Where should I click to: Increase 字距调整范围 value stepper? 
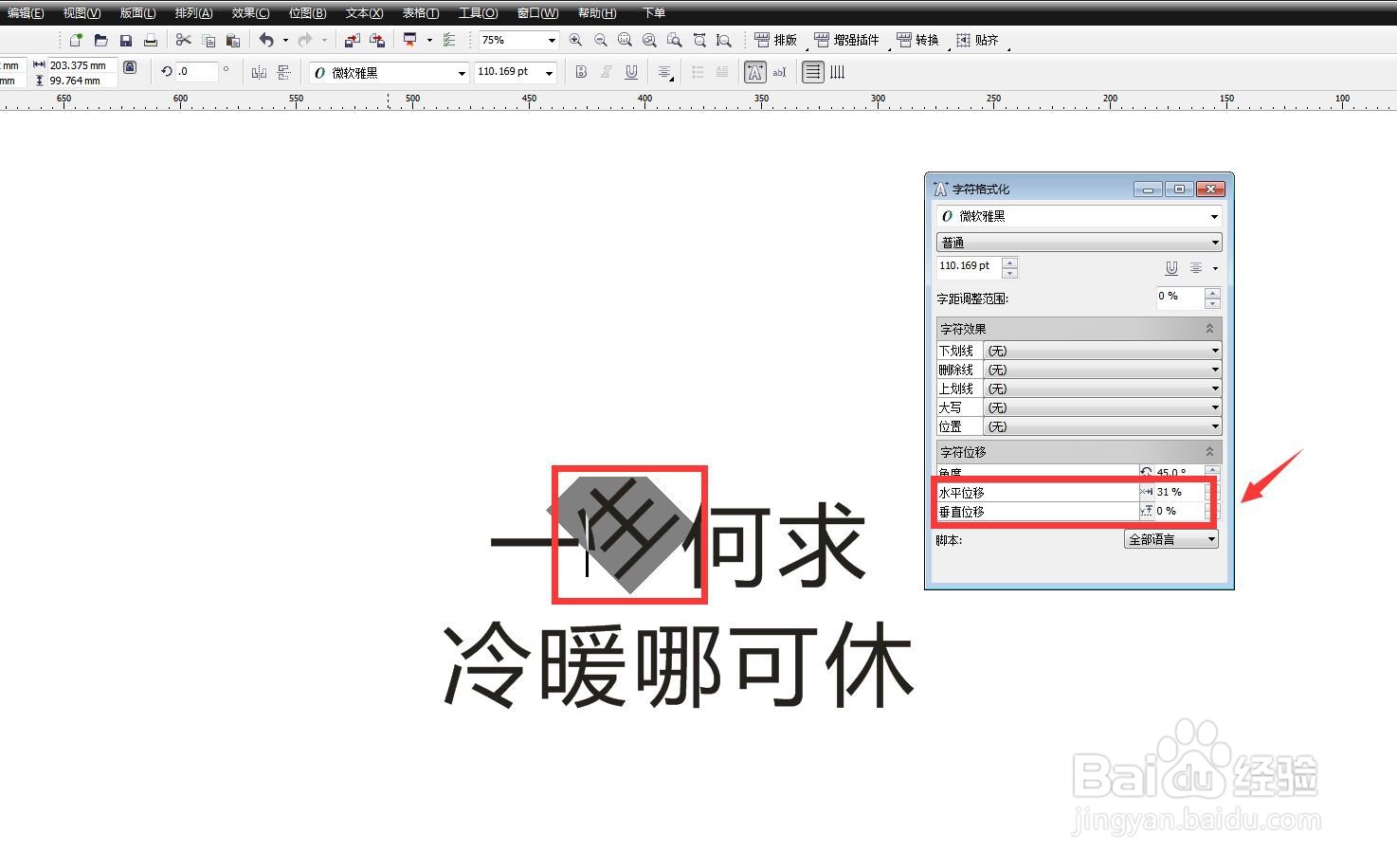pyautogui.click(x=1212, y=293)
